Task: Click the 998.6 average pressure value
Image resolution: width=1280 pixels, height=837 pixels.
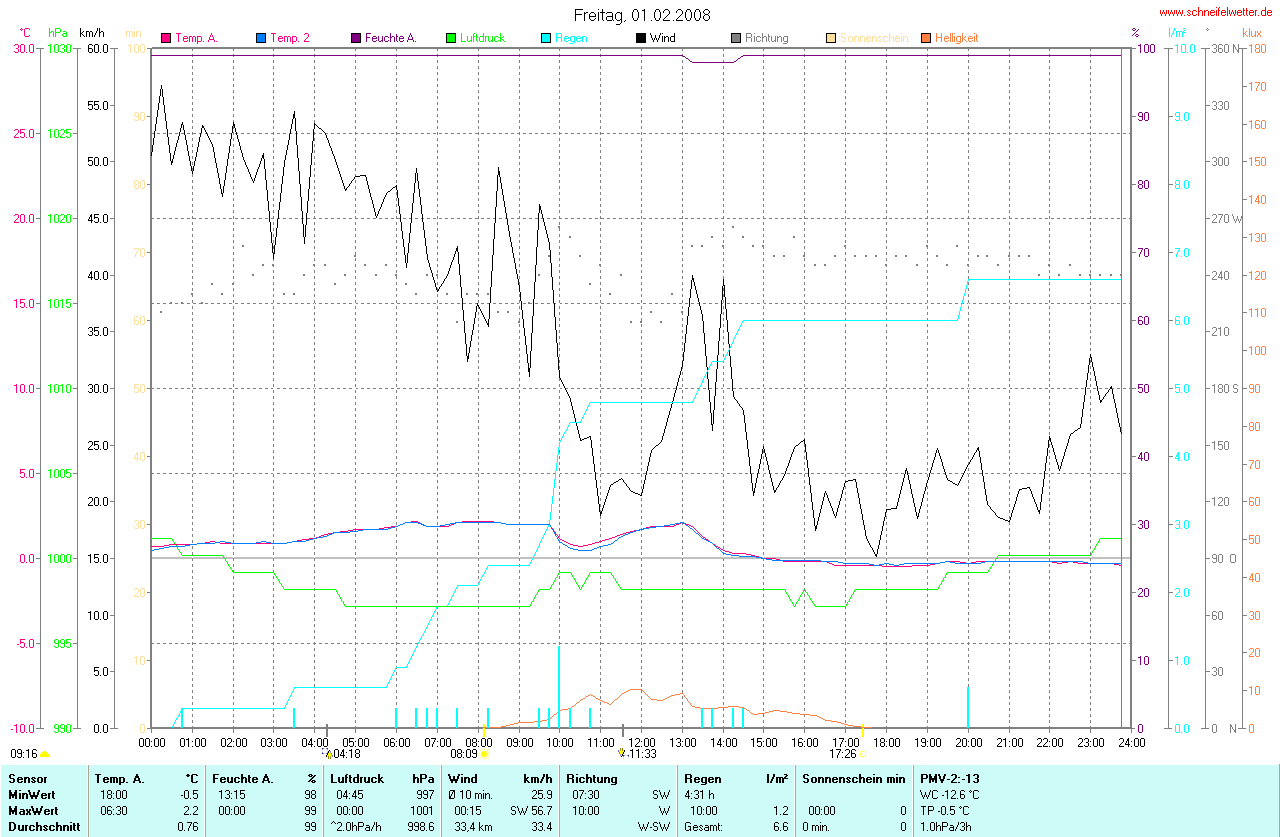Action: point(420,827)
